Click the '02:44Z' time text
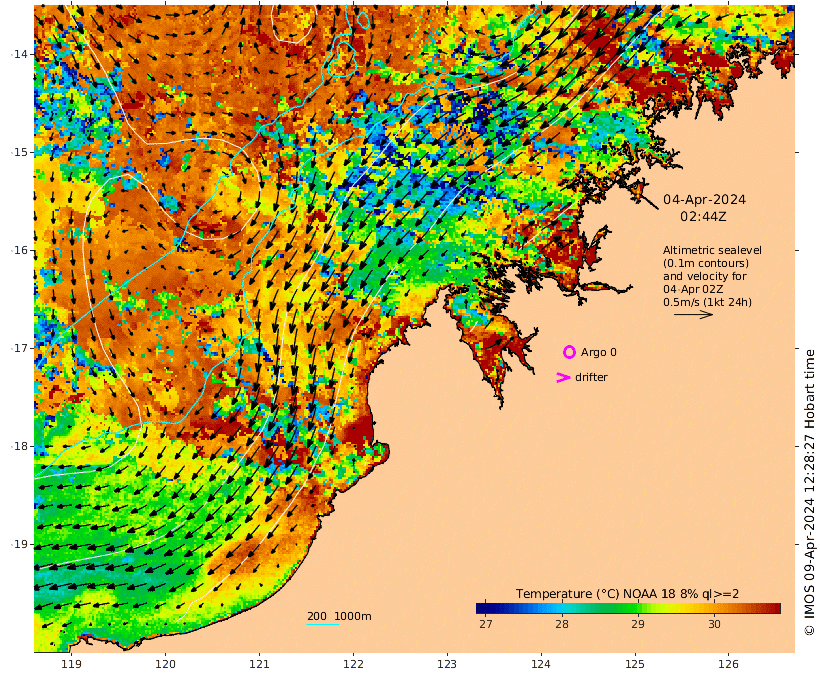Viewport: 820px width, 680px height. point(703,217)
